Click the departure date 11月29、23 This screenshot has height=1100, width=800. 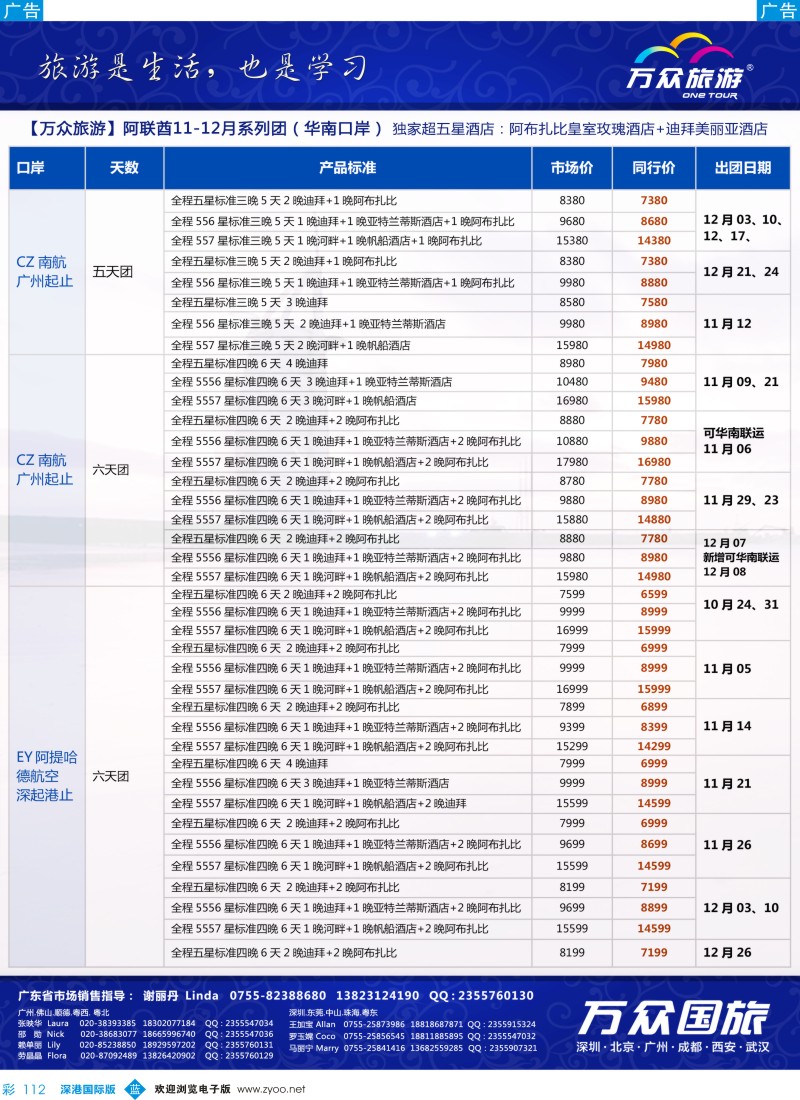[x=741, y=500]
